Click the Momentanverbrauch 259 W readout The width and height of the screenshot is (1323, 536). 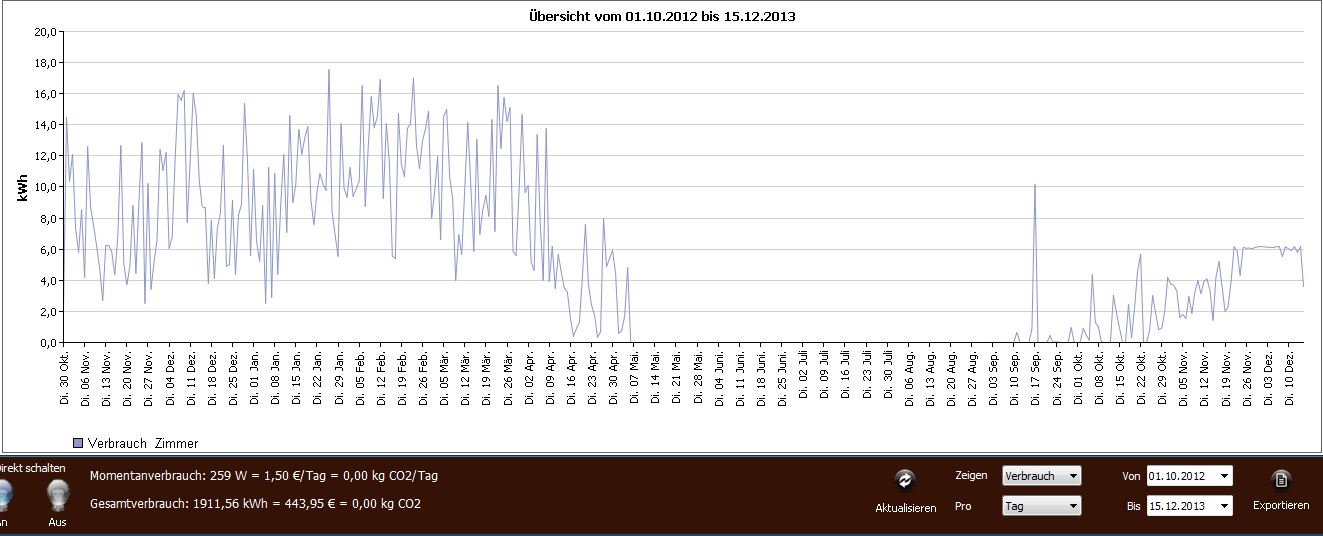coord(263,476)
